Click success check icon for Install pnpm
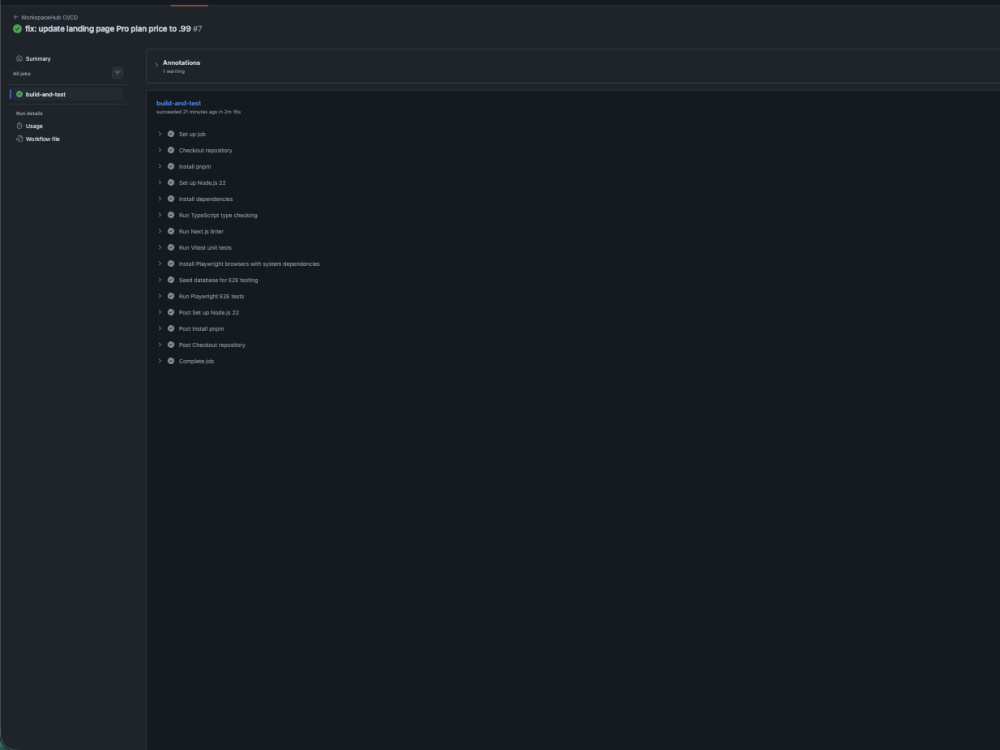 click(x=171, y=166)
